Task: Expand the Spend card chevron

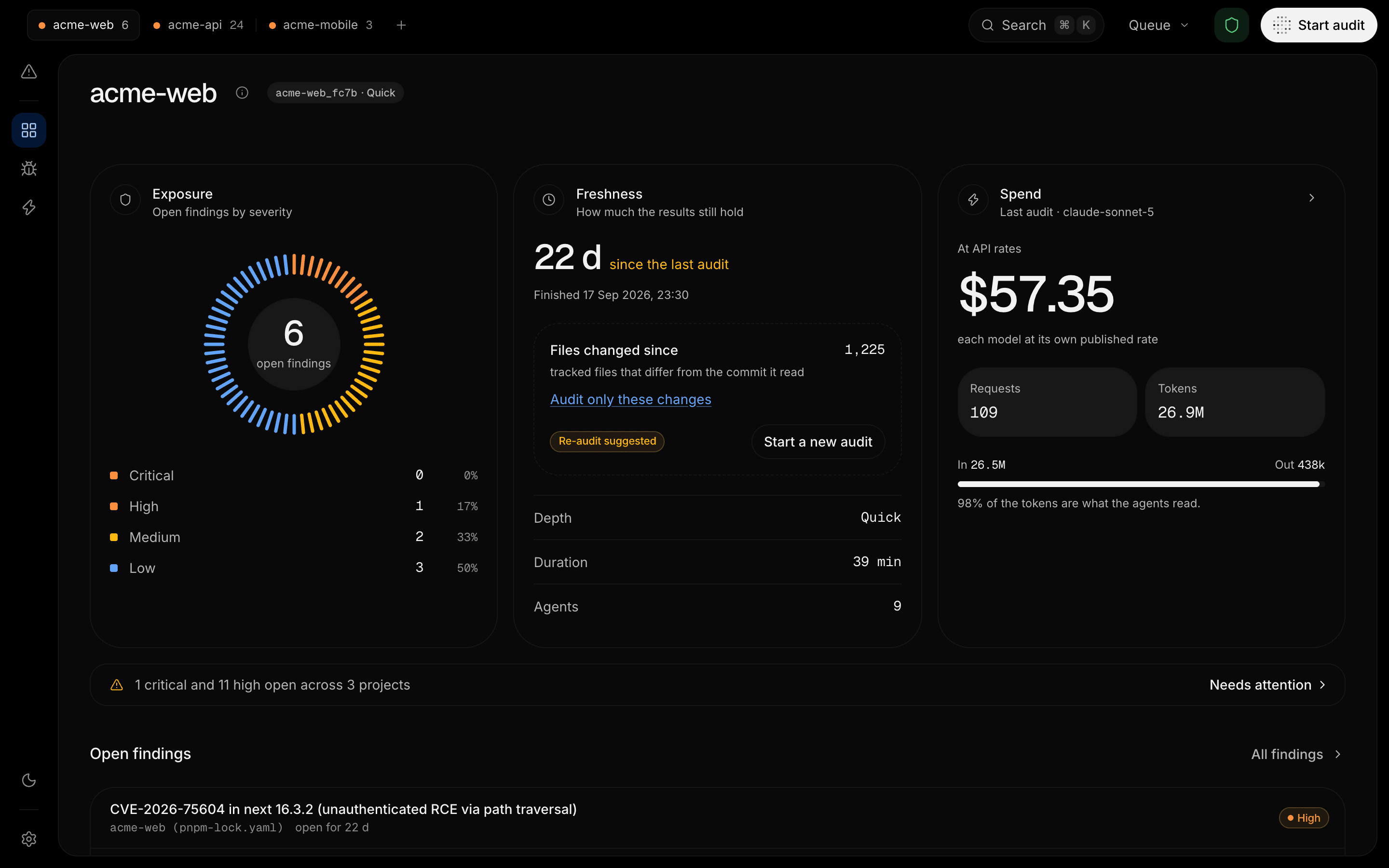Action: click(1311, 198)
